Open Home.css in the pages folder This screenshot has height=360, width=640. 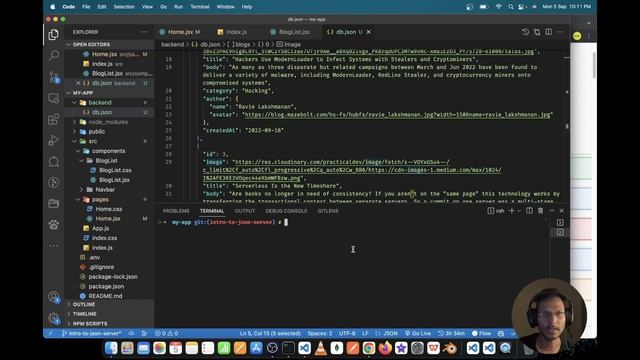point(109,209)
